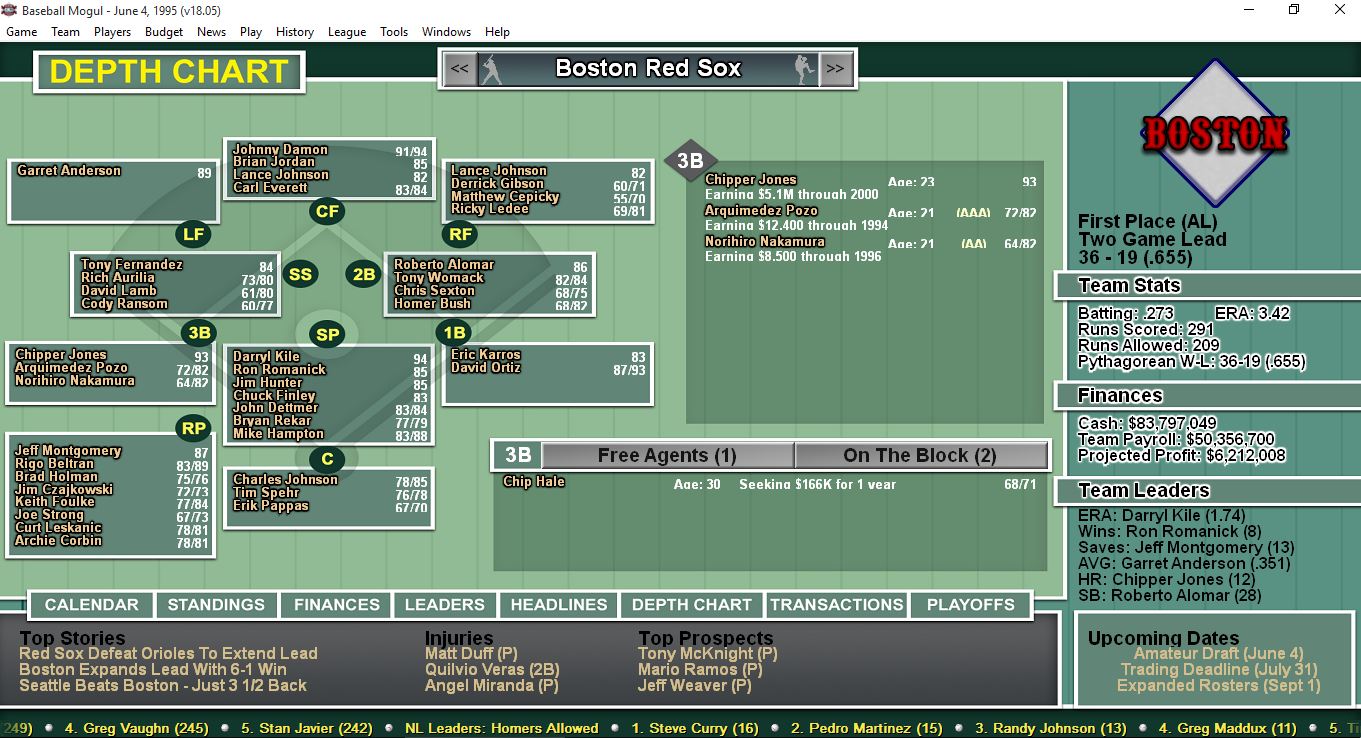
Task: Open the Play menu
Action: point(251,32)
